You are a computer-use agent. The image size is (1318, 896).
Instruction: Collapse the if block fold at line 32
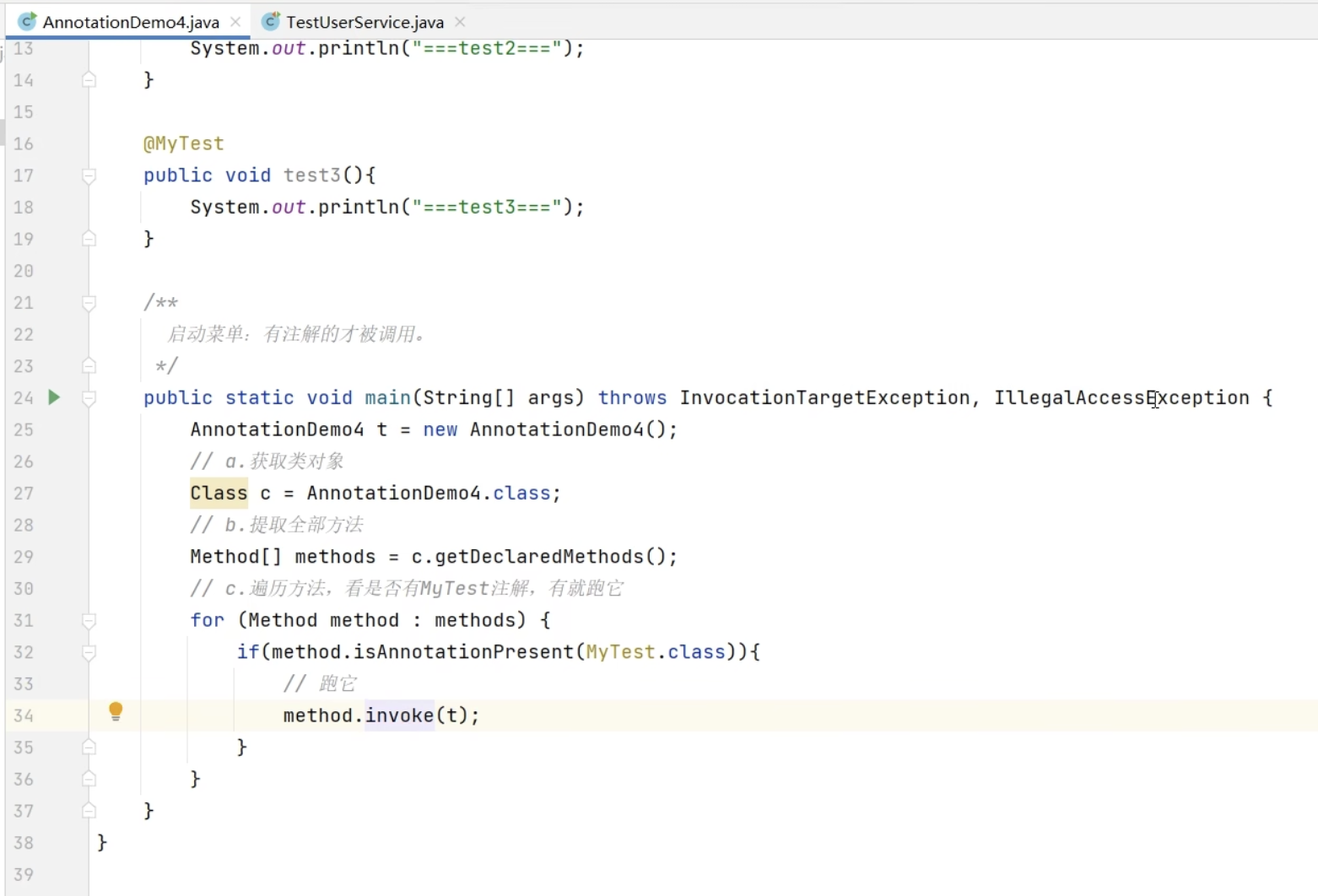[x=89, y=652]
